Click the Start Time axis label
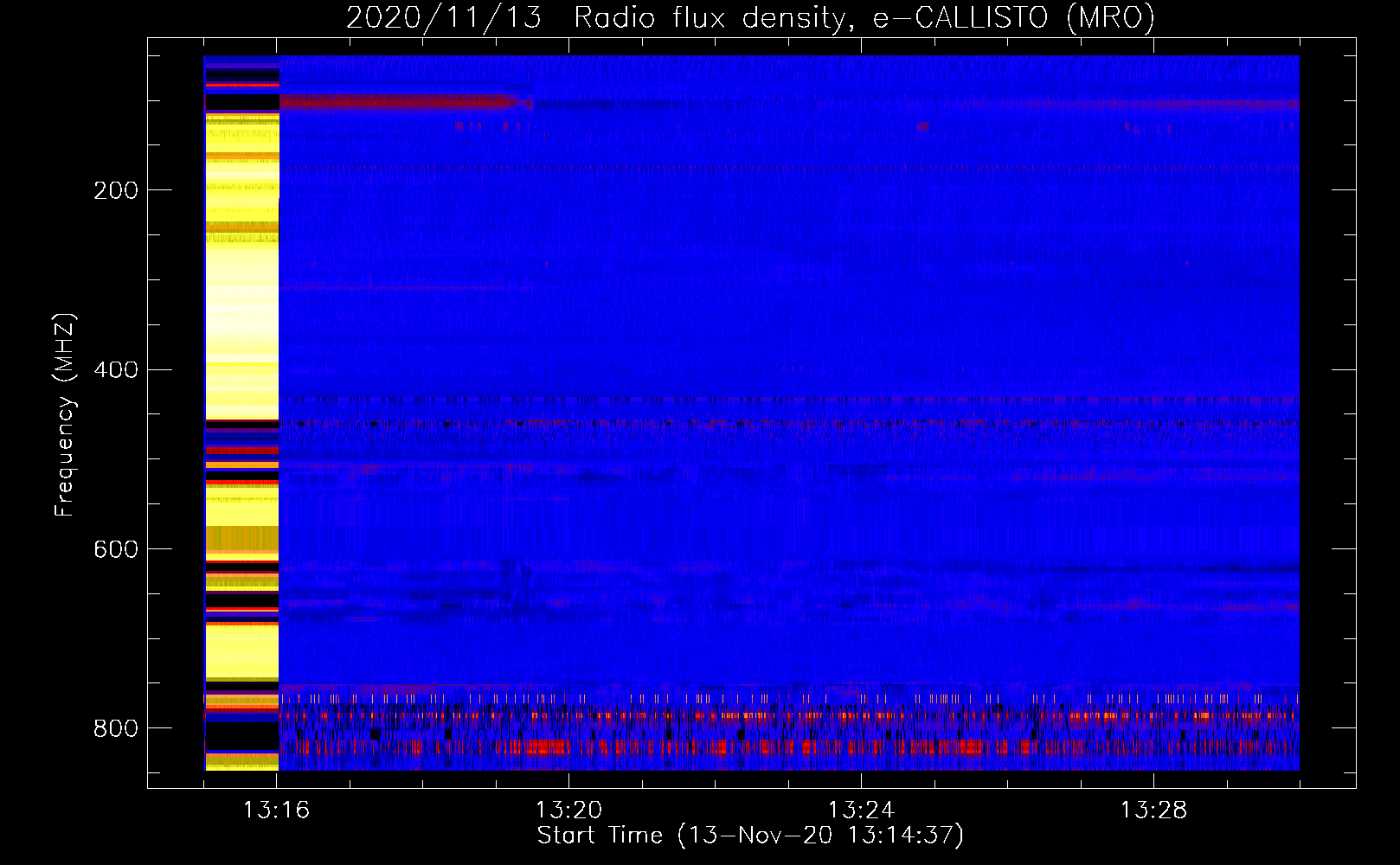The height and width of the screenshot is (865, 1400). [x=750, y=836]
